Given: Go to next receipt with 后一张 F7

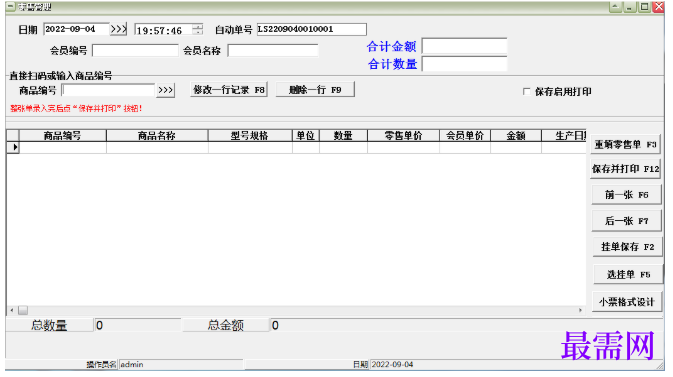Looking at the screenshot, I should tap(626, 221).
